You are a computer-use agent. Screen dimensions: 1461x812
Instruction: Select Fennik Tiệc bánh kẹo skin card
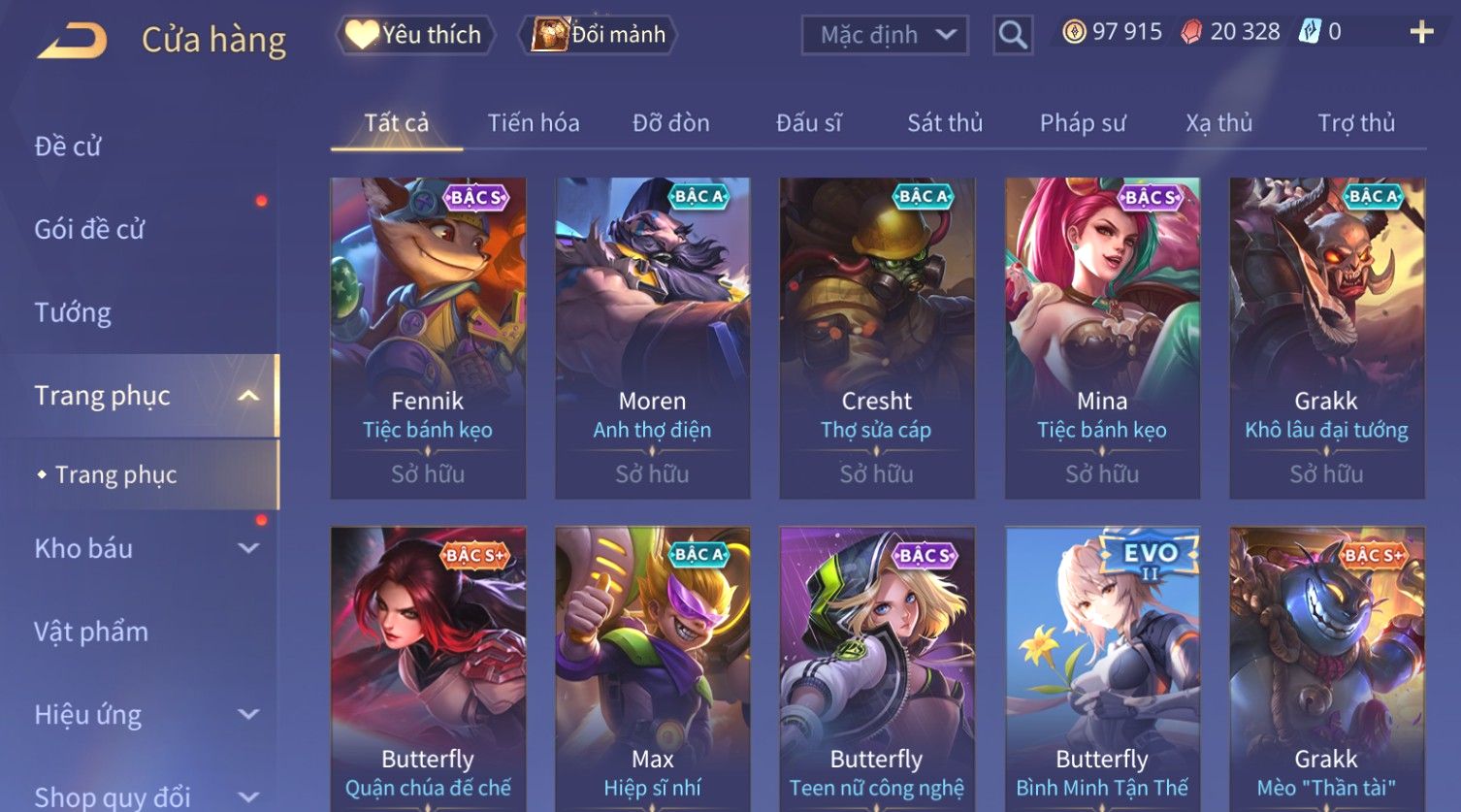click(428, 338)
